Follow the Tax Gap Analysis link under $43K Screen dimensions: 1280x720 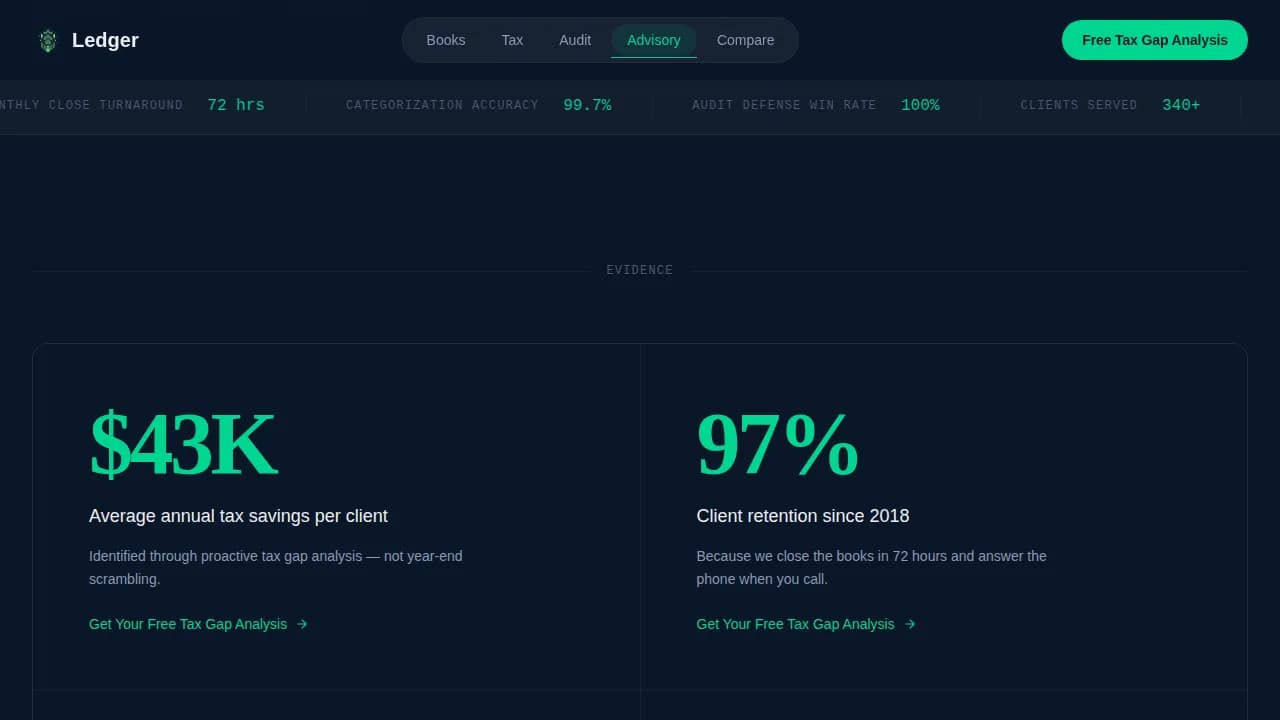(198, 624)
